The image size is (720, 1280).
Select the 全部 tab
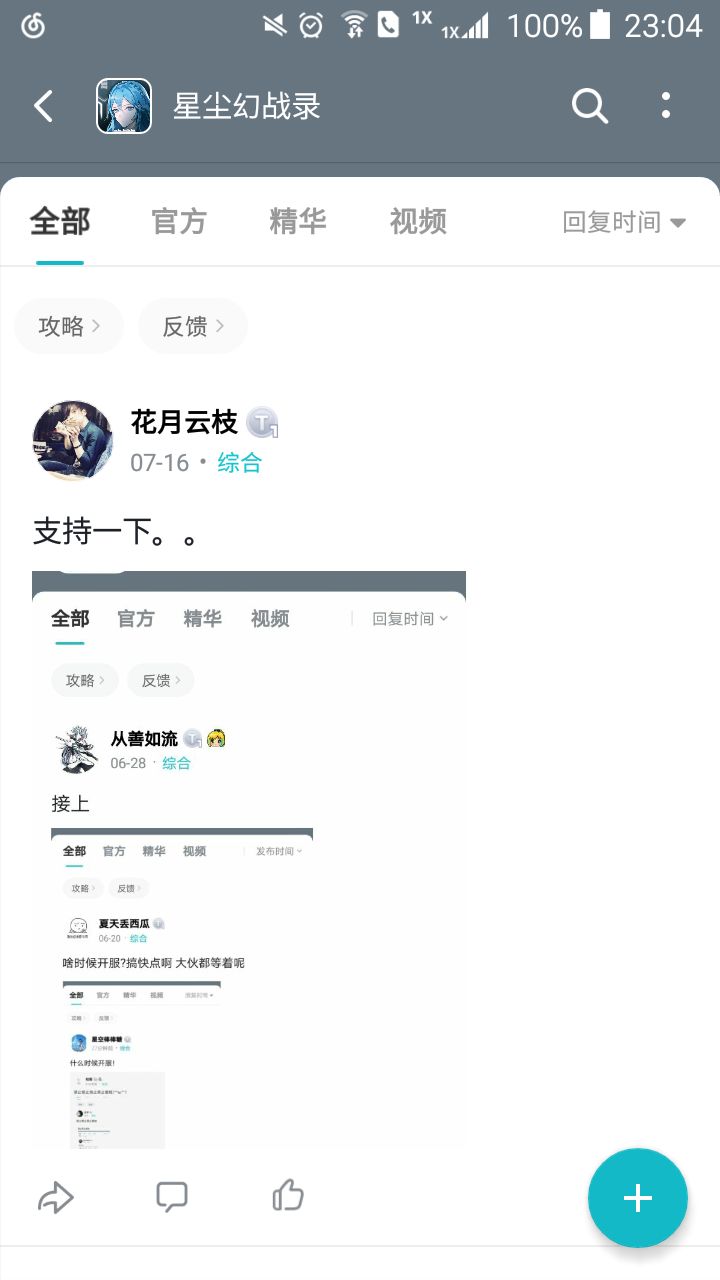(60, 221)
